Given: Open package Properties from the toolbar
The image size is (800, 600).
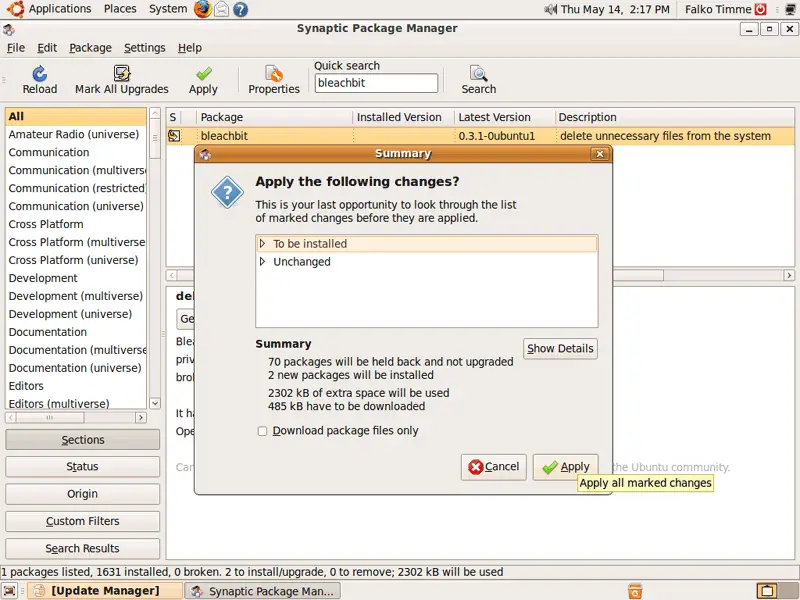Looking at the screenshot, I should (x=274, y=74).
